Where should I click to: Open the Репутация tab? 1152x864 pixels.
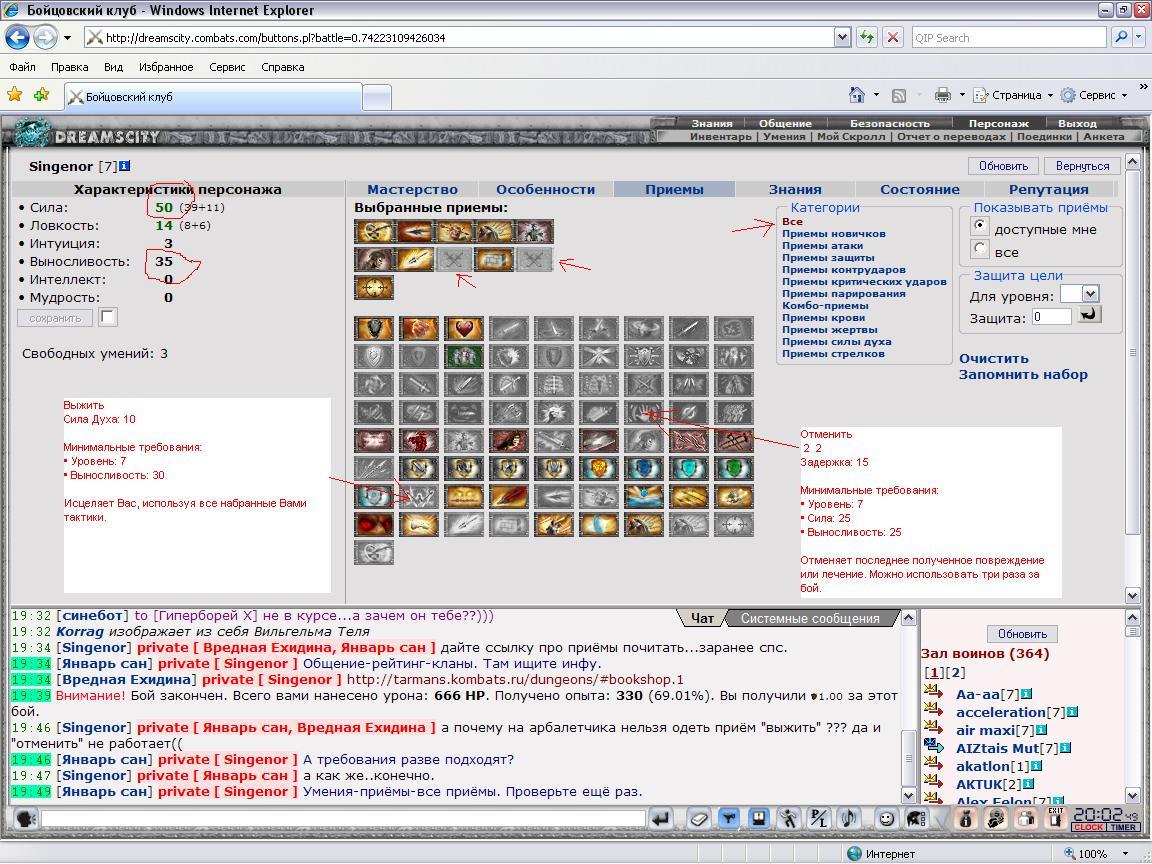tap(1048, 189)
